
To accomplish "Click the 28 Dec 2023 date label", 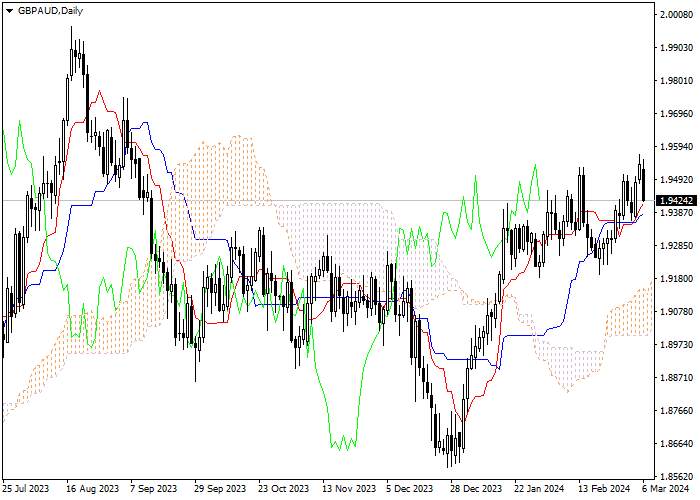I will (476, 488).
